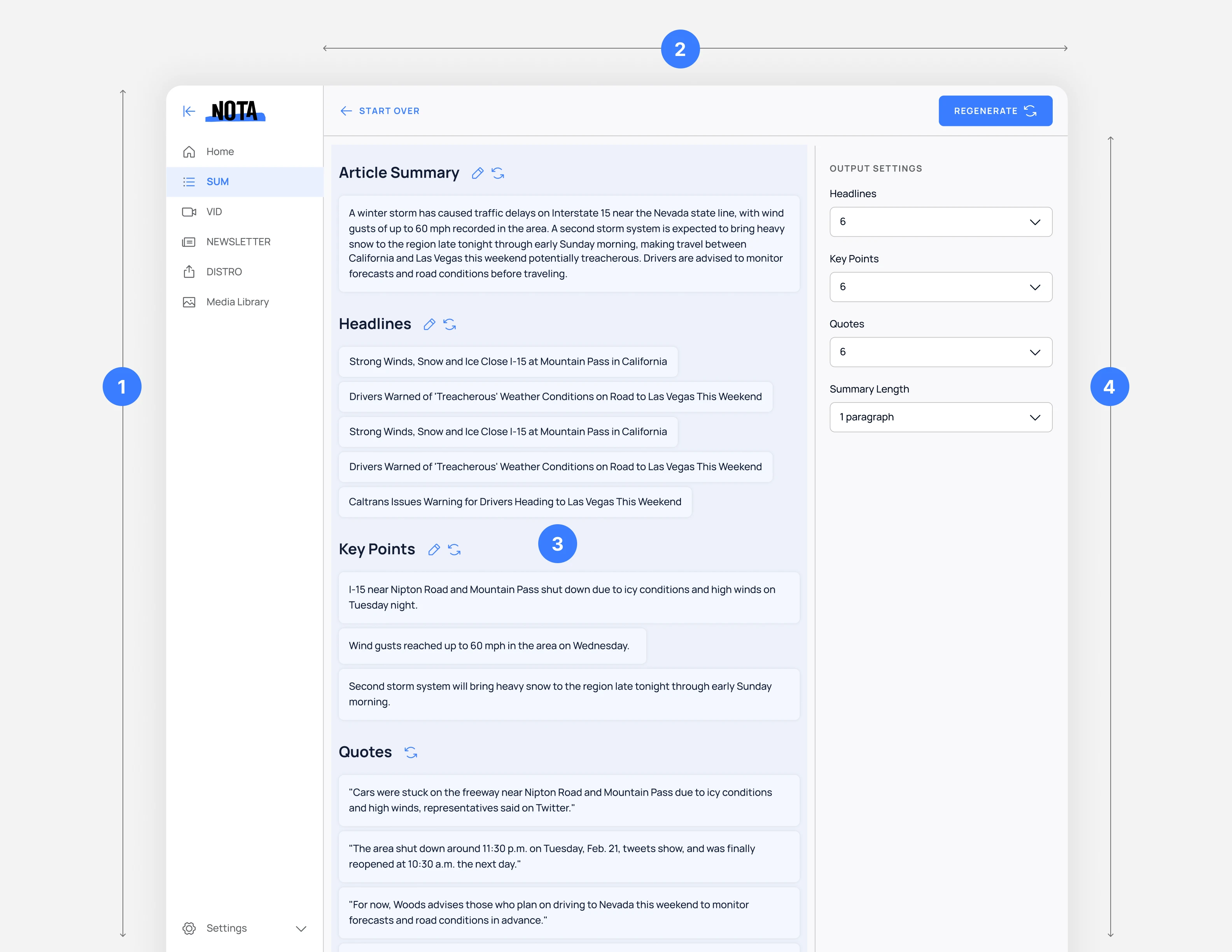The height and width of the screenshot is (952, 1232).
Task: Refresh the Quotes section icon
Action: (411, 752)
